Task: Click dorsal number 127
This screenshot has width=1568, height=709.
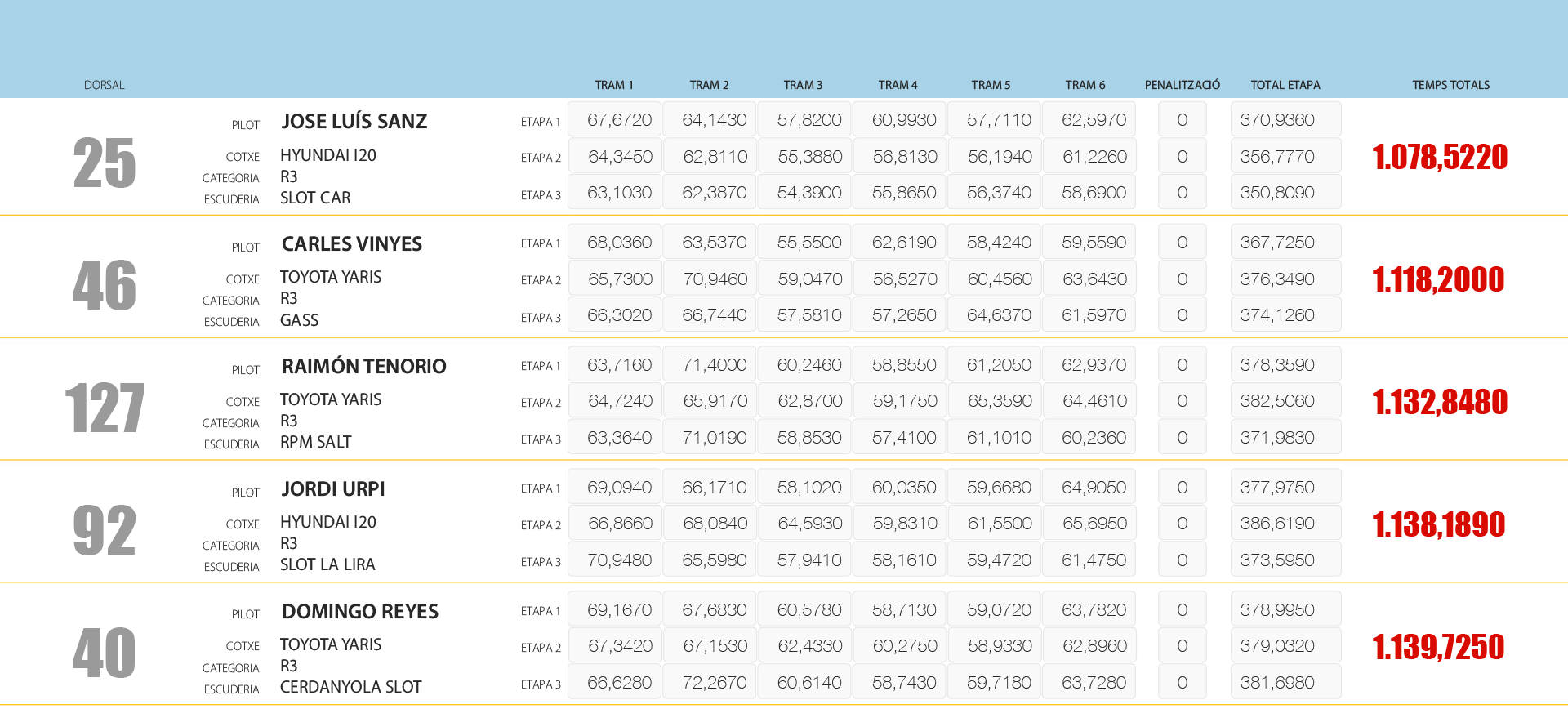Action: tap(105, 408)
